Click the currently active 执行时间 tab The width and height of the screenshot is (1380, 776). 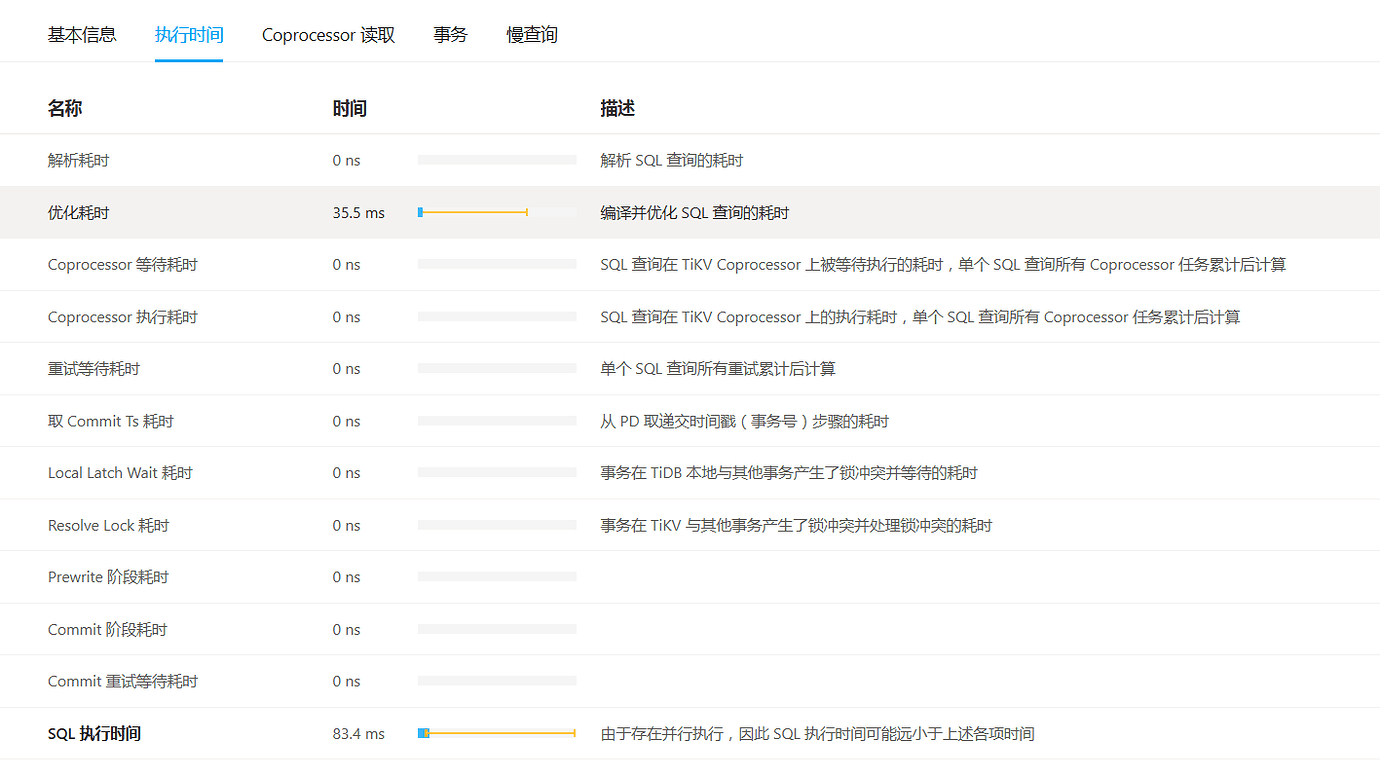point(189,34)
